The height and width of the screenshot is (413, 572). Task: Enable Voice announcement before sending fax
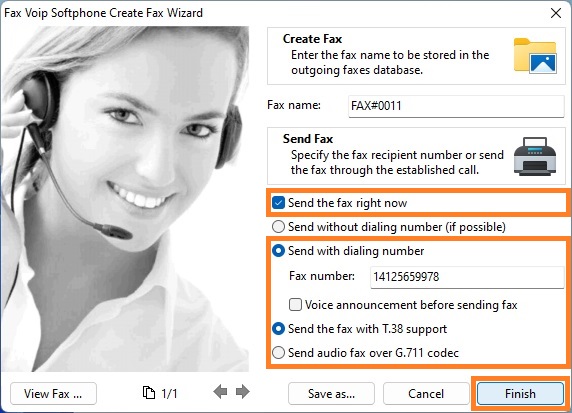click(295, 305)
